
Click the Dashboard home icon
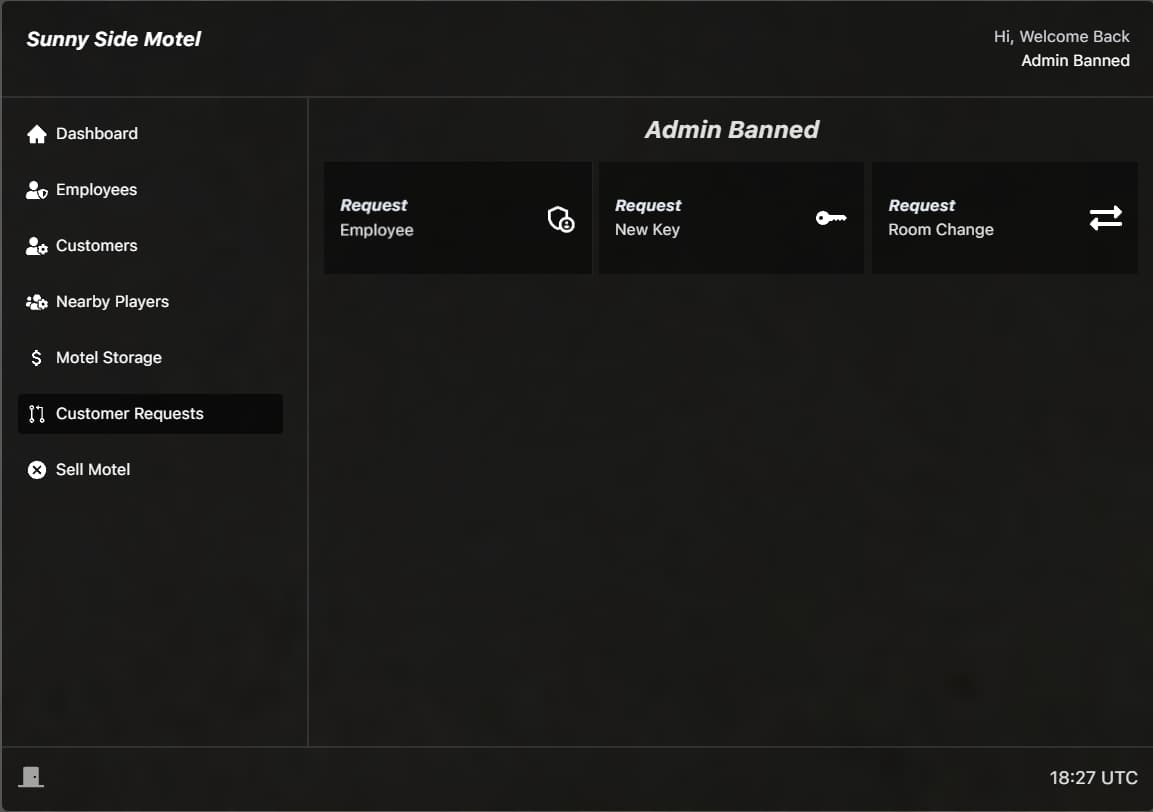click(x=37, y=134)
